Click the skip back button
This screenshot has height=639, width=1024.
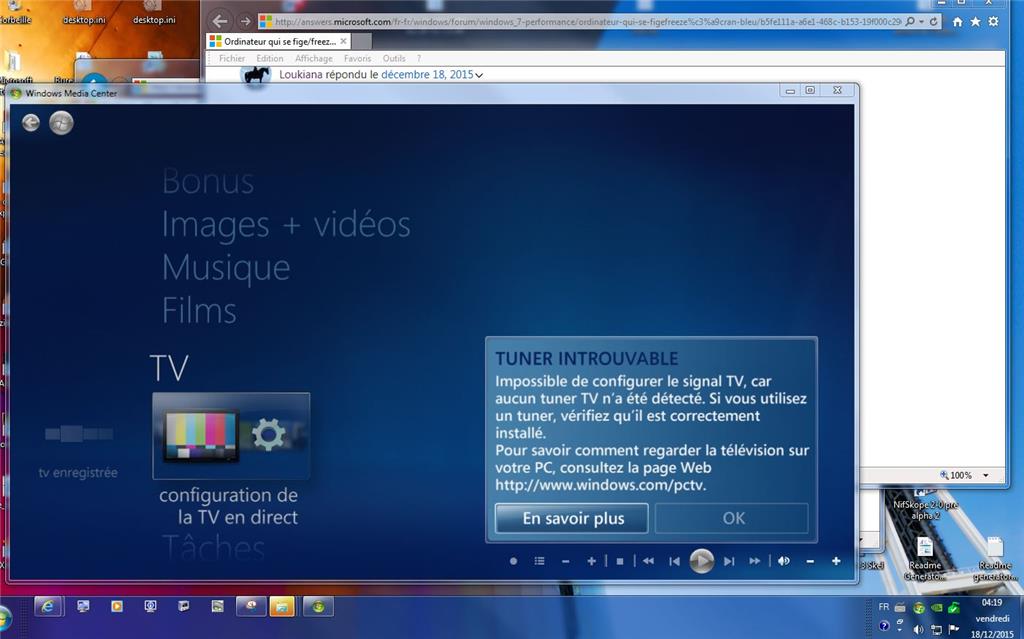coord(675,561)
